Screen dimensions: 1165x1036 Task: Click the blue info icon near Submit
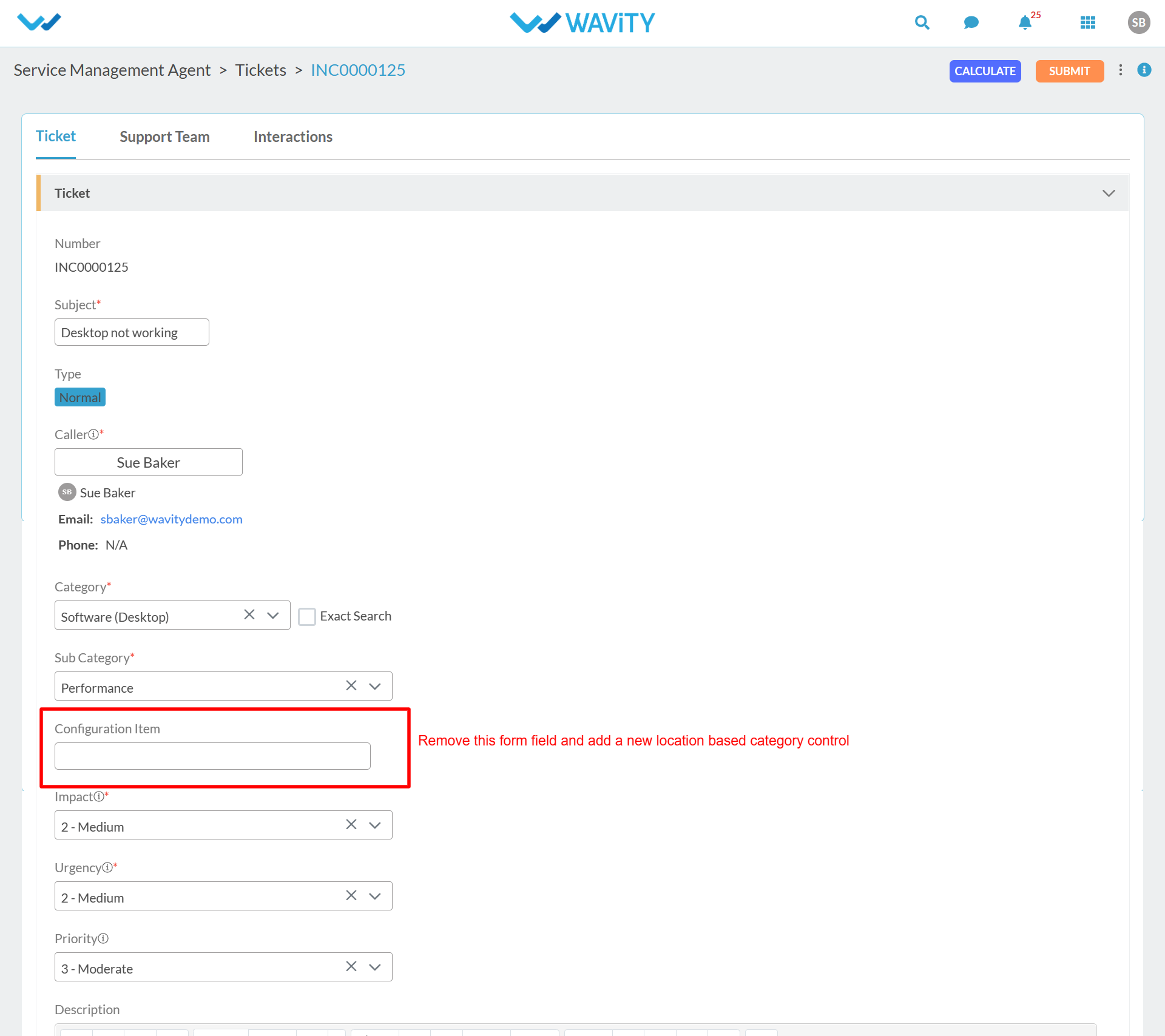pyautogui.click(x=1144, y=70)
